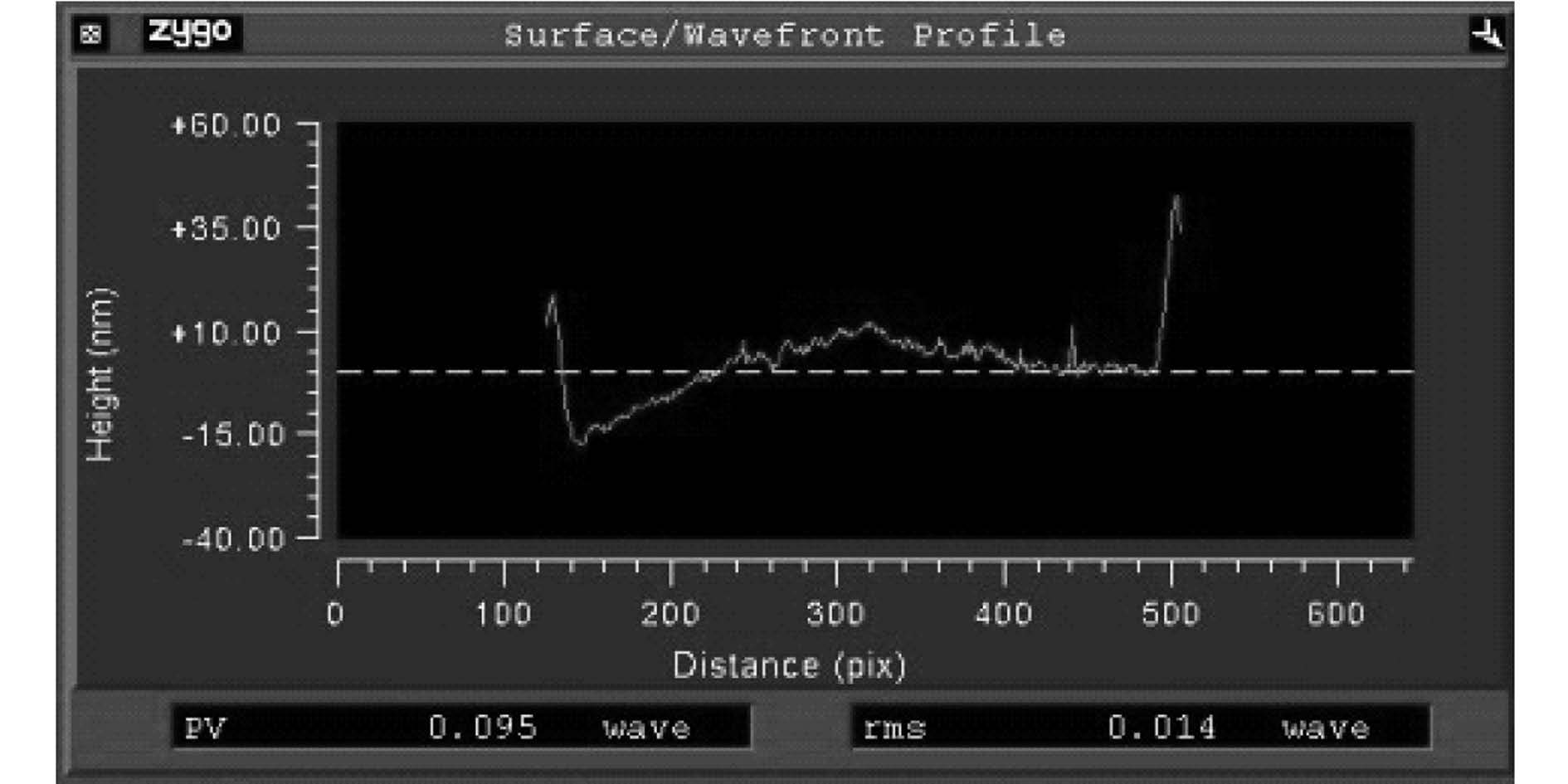
Task: Click the zygo logo in the title bar
Action: coord(192,34)
